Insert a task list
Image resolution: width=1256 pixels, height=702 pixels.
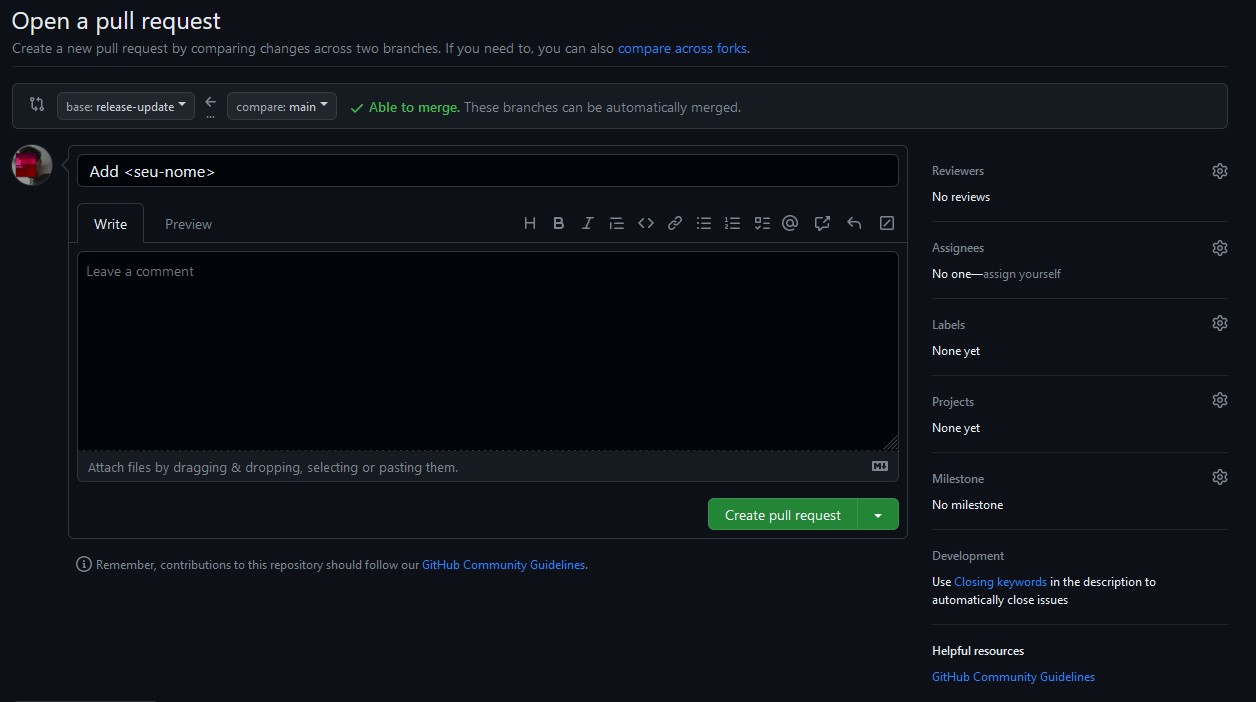coord(762,223)
